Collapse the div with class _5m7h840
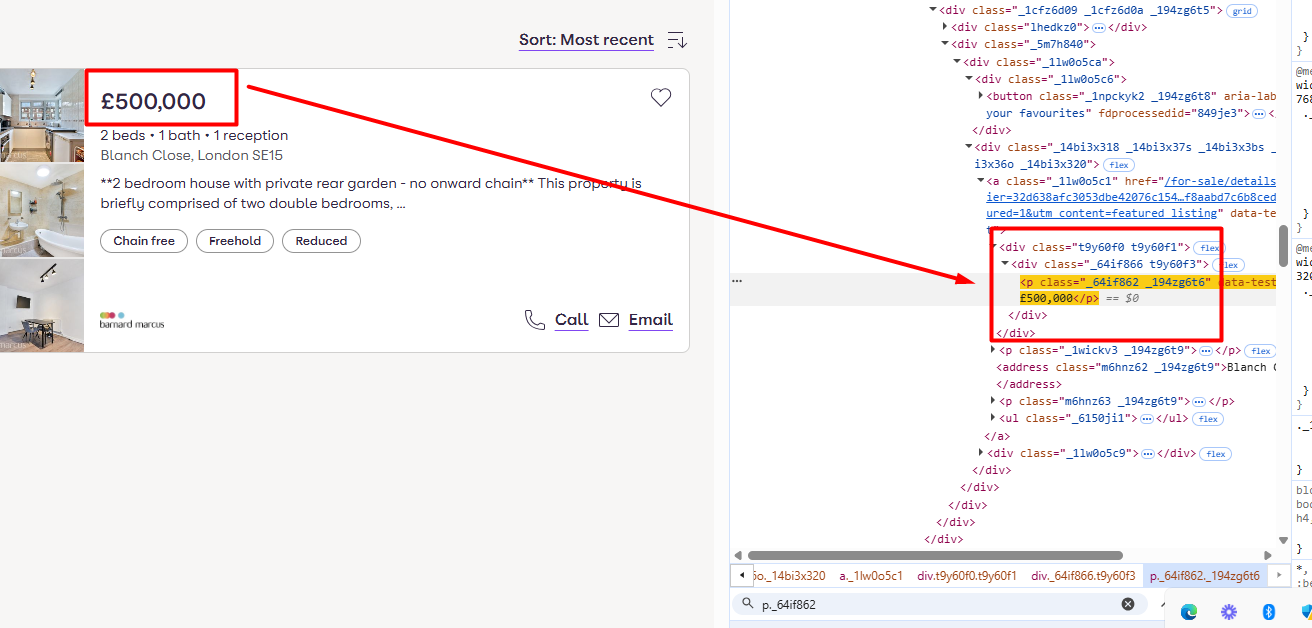This screenshot has width=1312, height=628. coord(946,44)
